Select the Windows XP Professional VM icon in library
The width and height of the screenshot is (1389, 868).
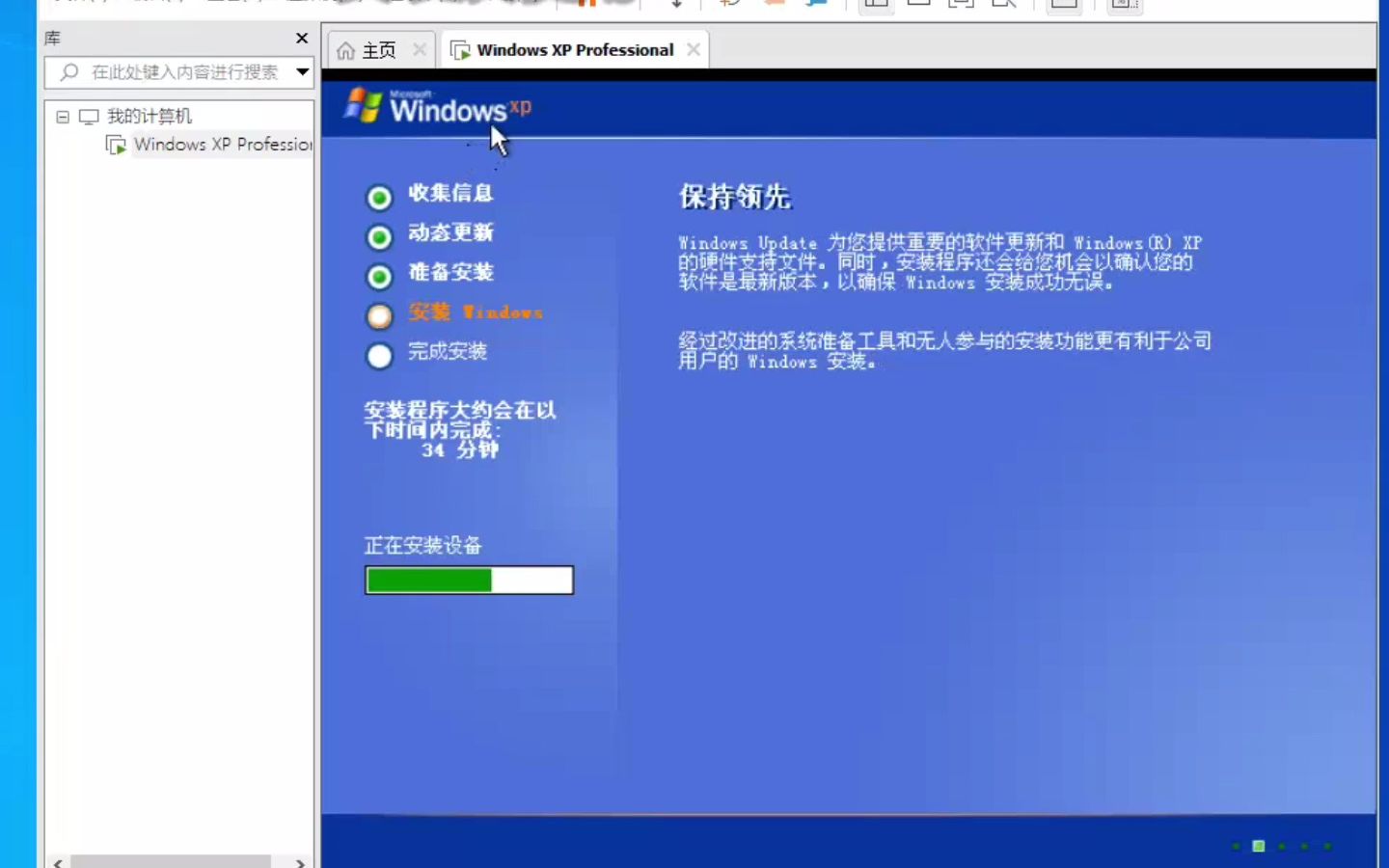point(116,144)
